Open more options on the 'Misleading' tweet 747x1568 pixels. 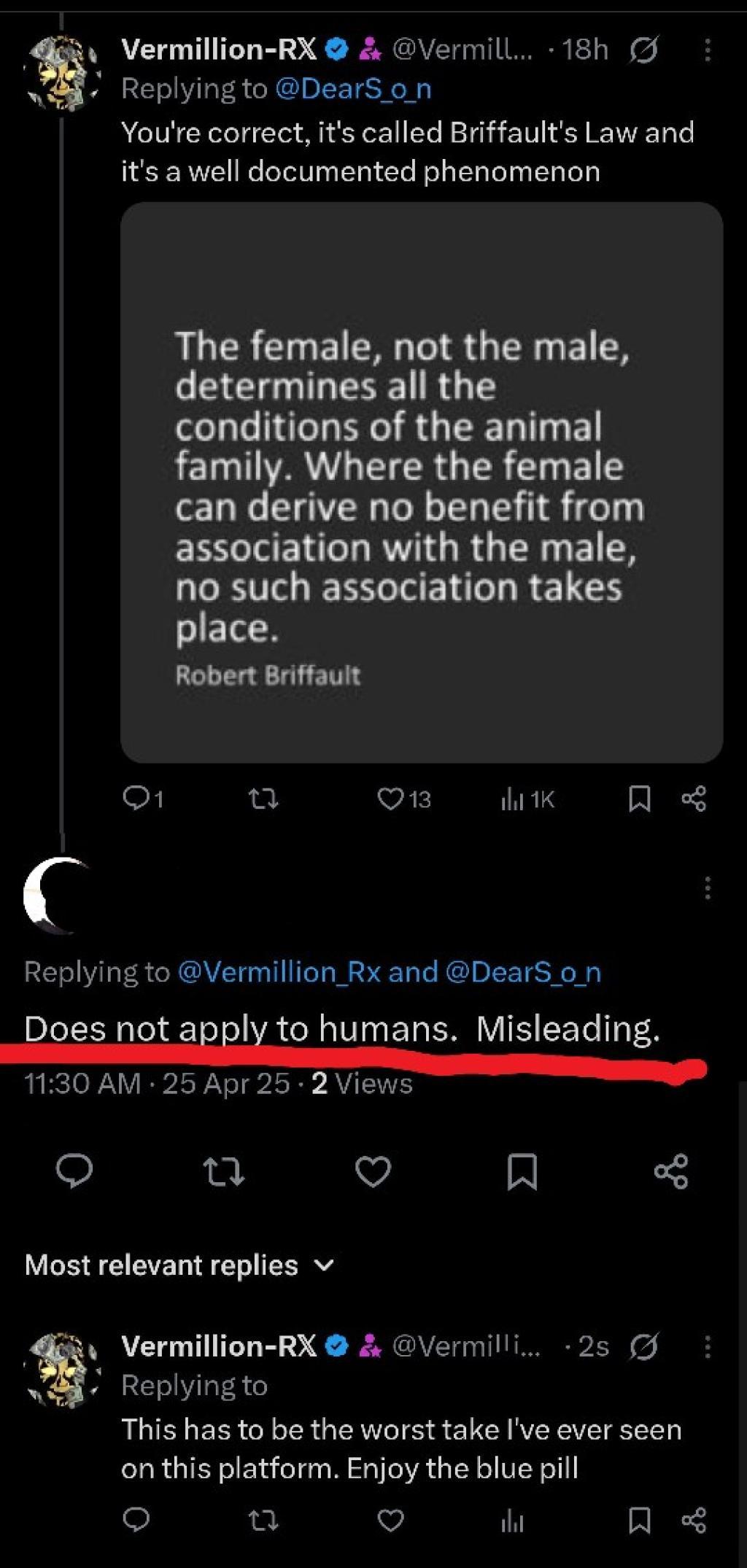707,888
